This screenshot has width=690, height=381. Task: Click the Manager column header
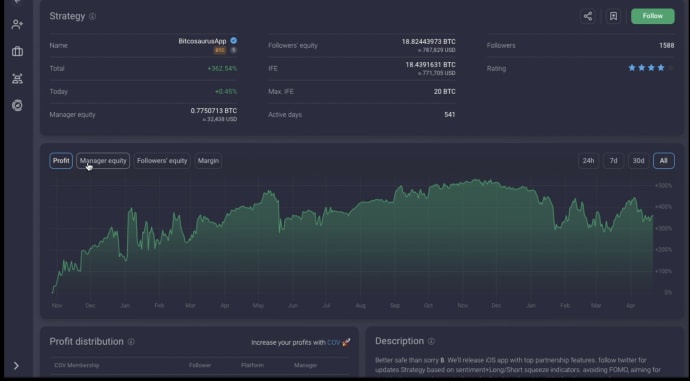(305, 365)
